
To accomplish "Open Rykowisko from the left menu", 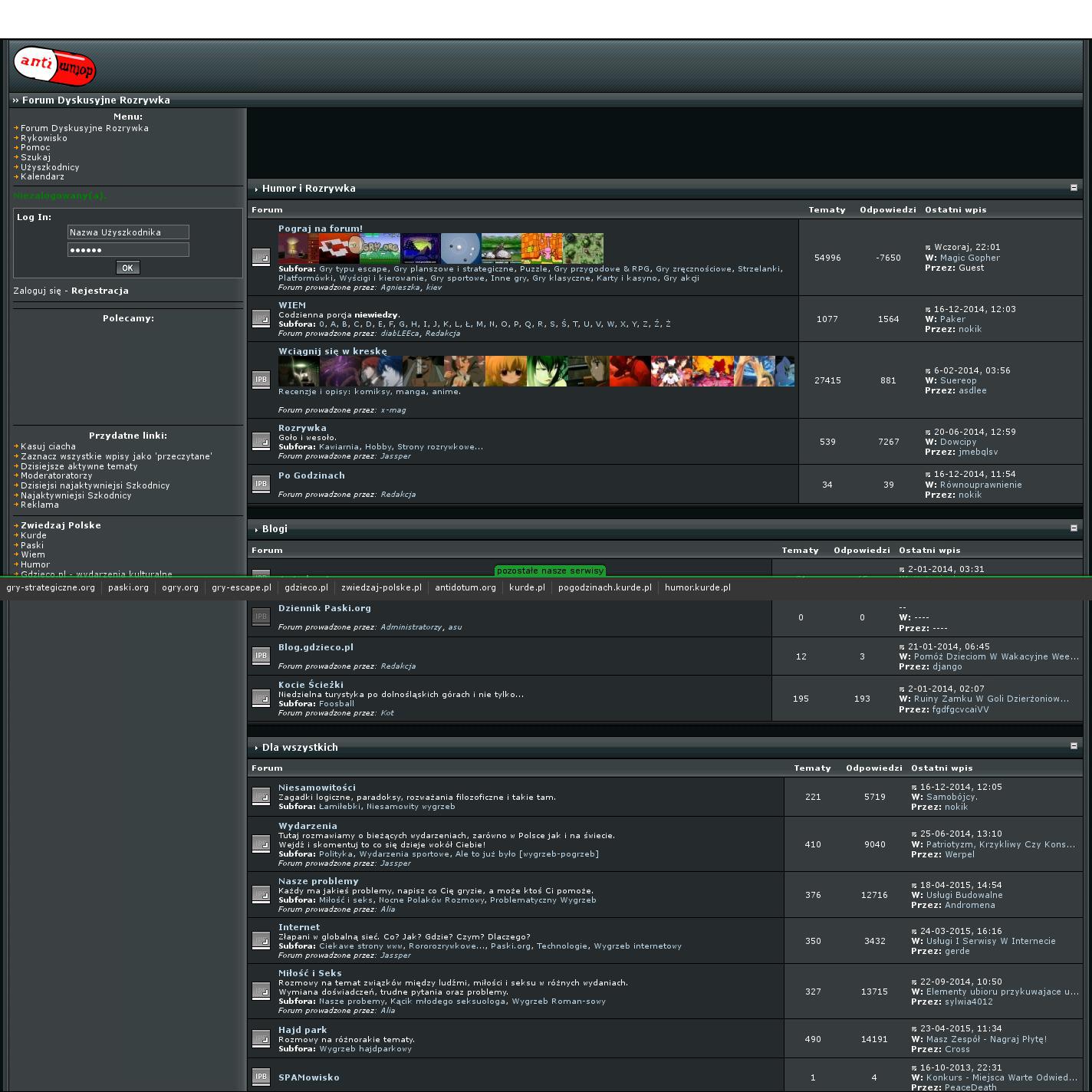I will 44,138.
